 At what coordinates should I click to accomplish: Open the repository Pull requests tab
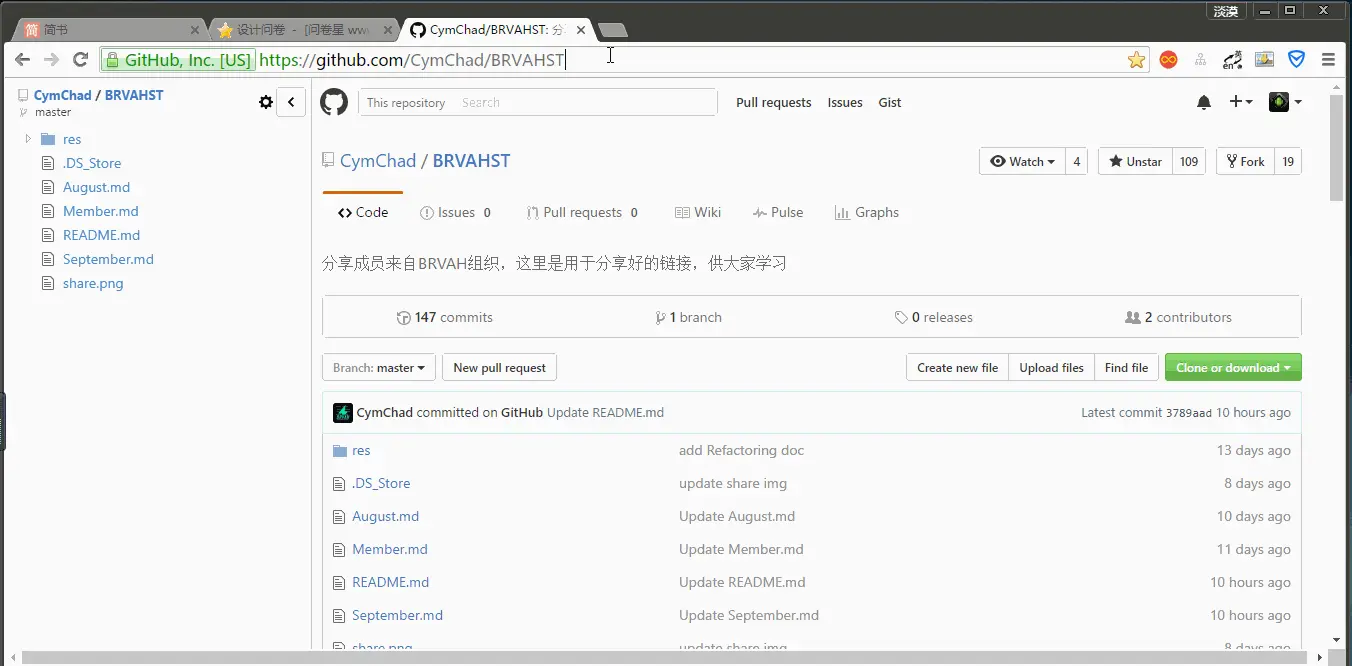click(x=581, y=212)
